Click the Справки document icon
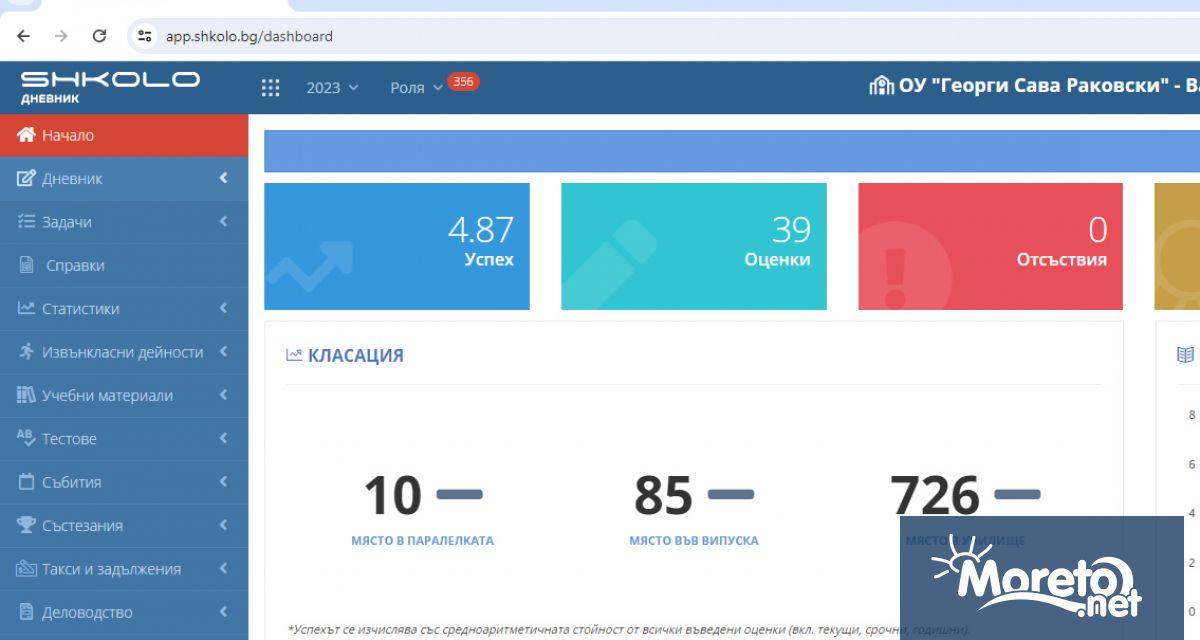 tap(27, 266)
